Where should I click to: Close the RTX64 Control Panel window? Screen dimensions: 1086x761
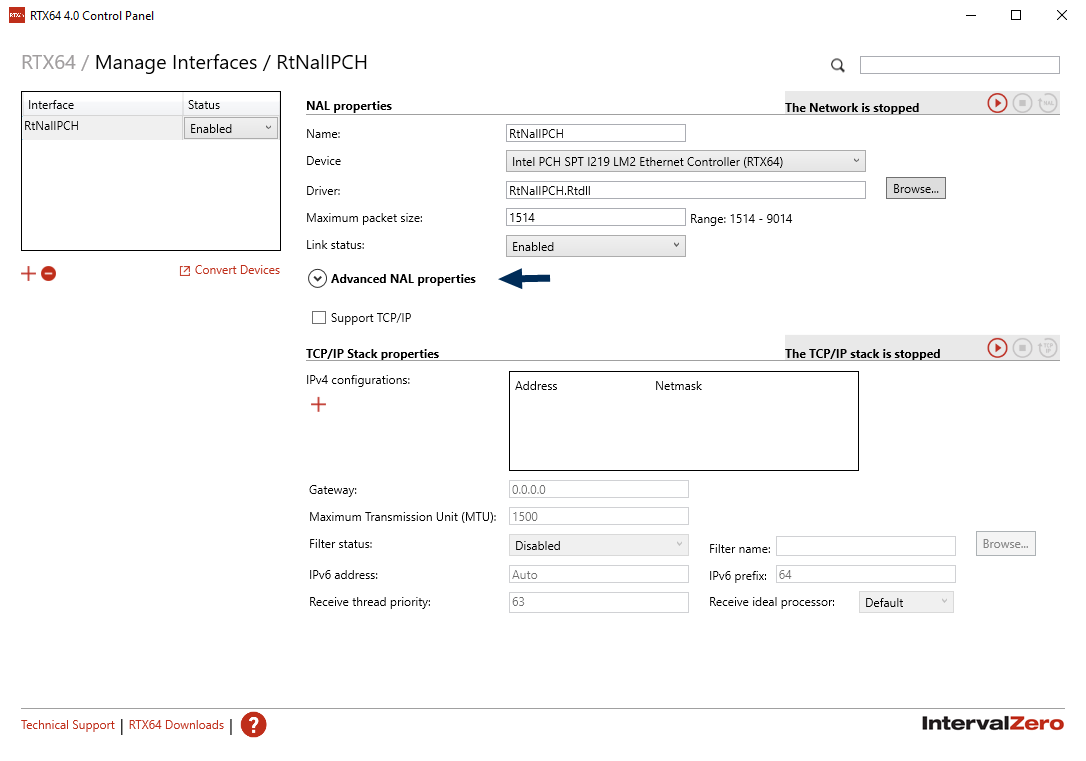[1062, 15]
